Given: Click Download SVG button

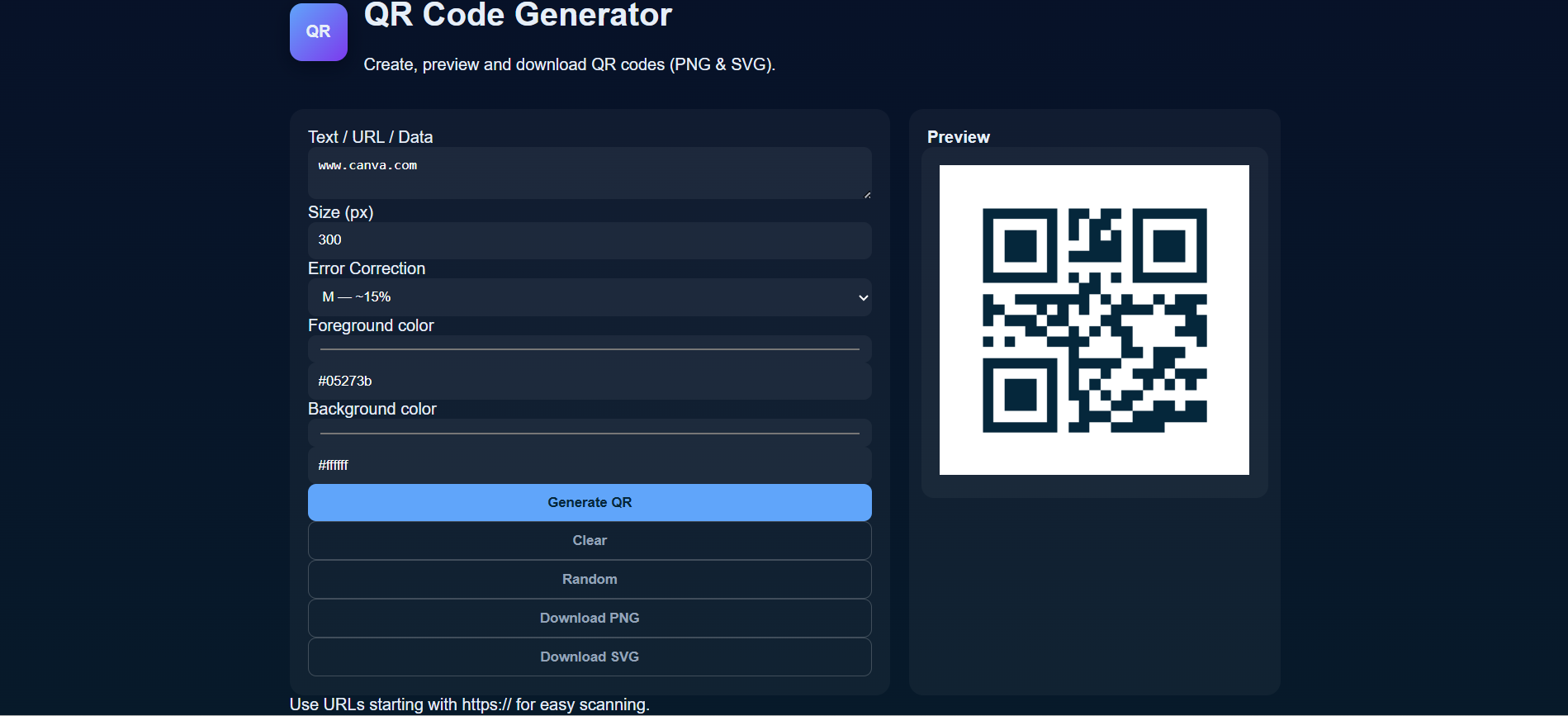Looking at the screenshot, I should [590, 657].
